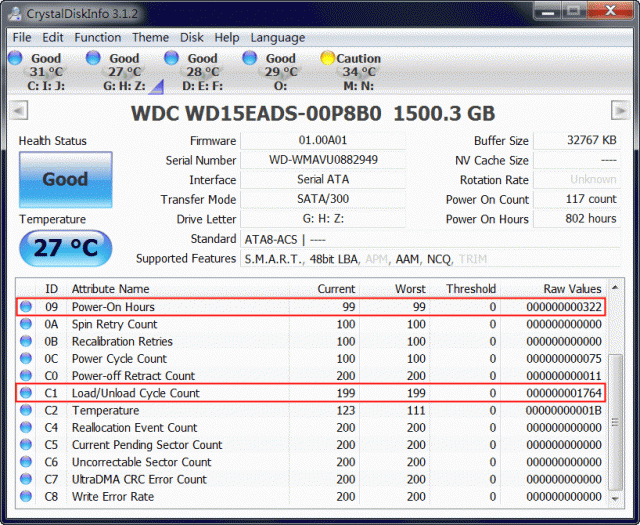Select the O: disk status orb
The image size is (640, 525).
point(249,58)
